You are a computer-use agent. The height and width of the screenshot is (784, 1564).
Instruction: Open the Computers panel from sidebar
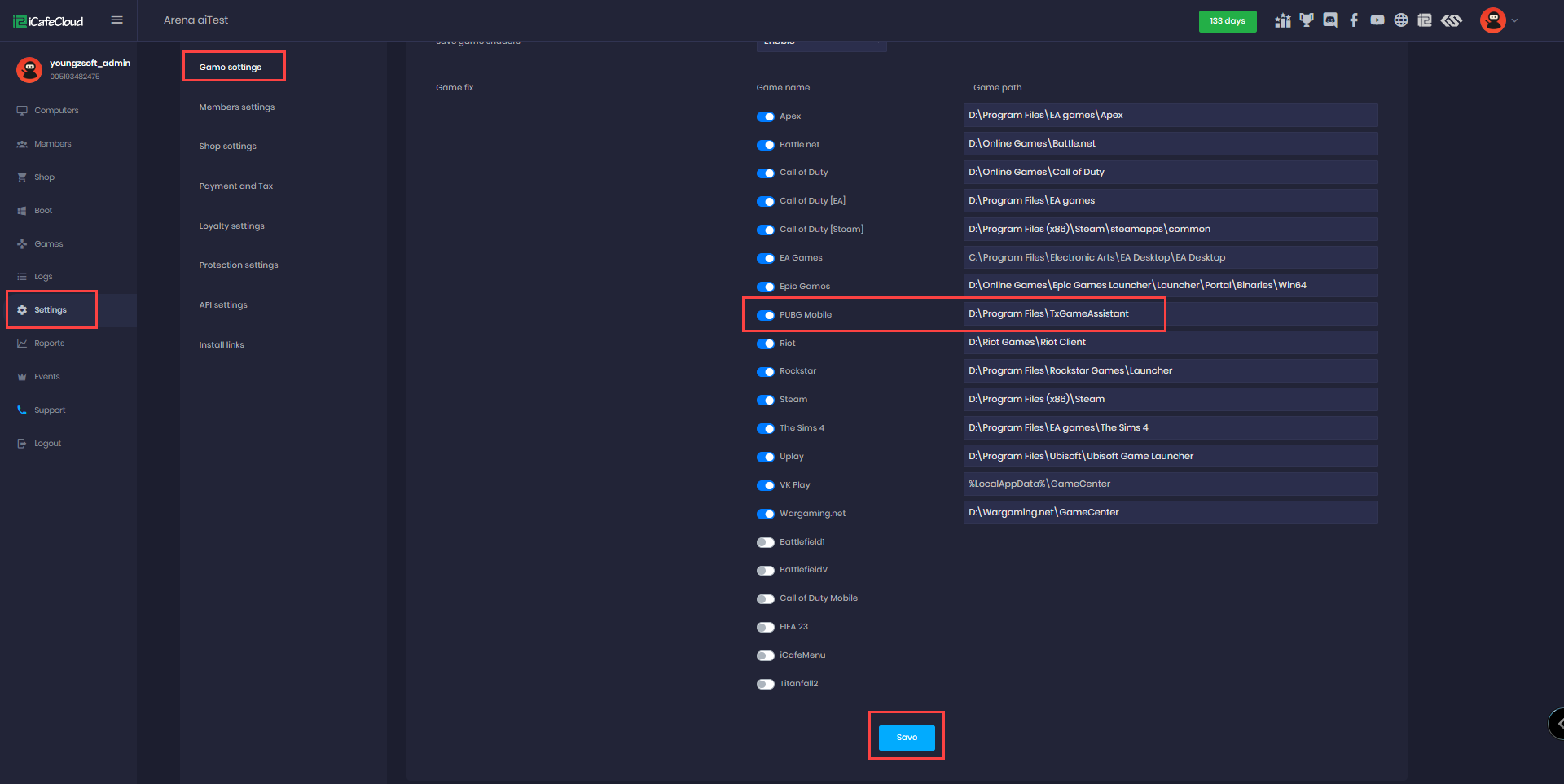[56, 110]
